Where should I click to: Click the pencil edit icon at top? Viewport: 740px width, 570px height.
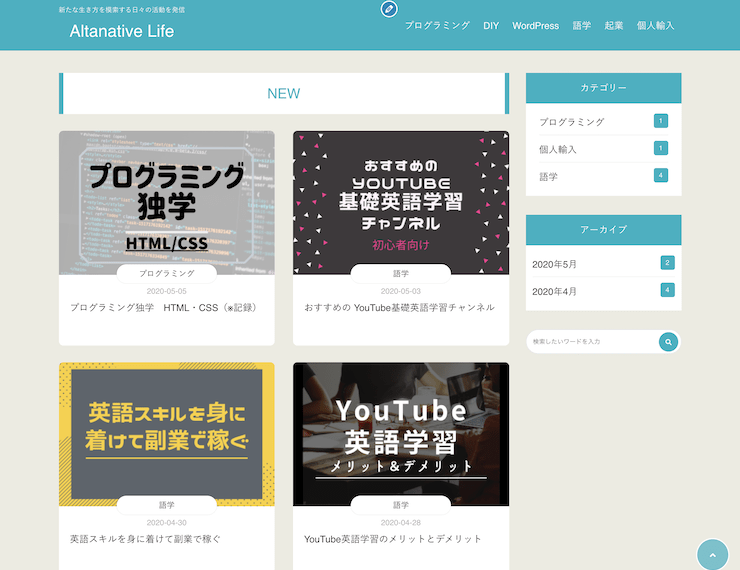389,9
